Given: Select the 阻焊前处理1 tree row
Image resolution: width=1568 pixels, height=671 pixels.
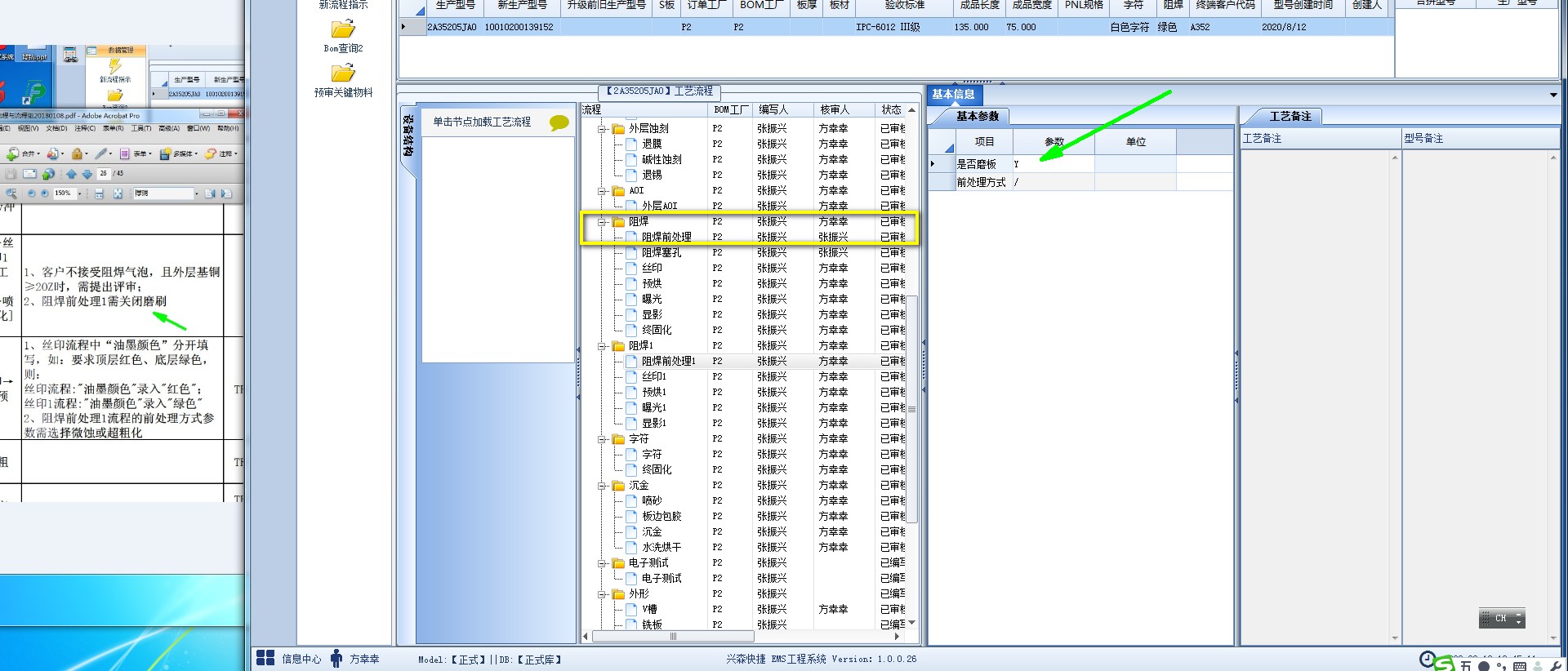Looking at the screenshot, I should point(668,361).
